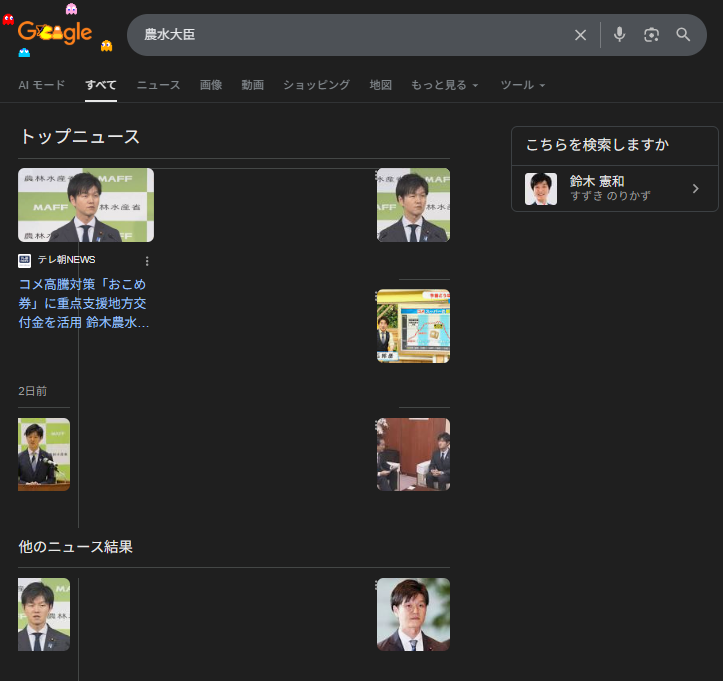Open Google Lens image search icon
The height and width of the screenshot is (681, 723).
coord(651,35)
